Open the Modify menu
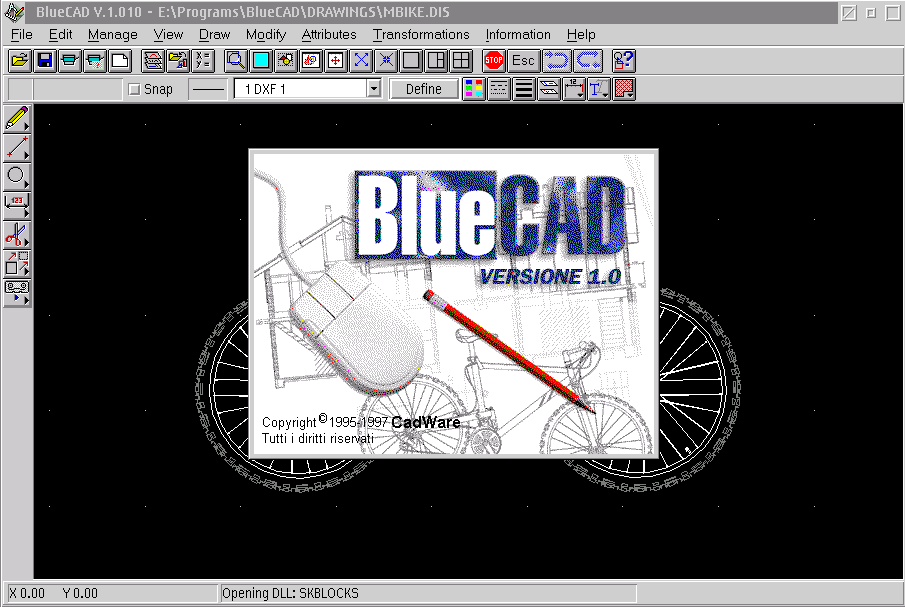 [265, 35]
